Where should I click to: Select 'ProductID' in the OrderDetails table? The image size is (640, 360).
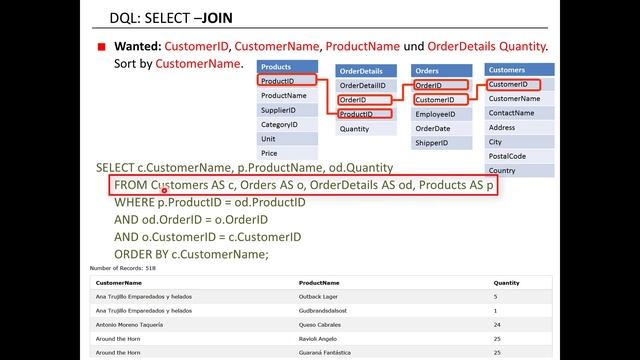[x=365, y=114]
